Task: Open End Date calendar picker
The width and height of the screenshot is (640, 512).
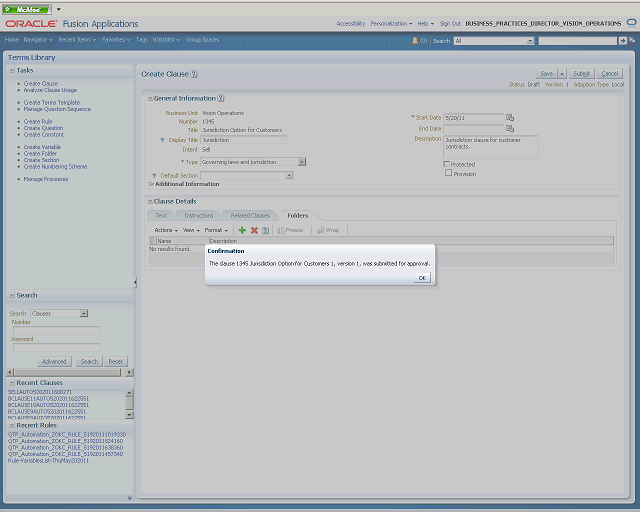Action: coord(510,129)
